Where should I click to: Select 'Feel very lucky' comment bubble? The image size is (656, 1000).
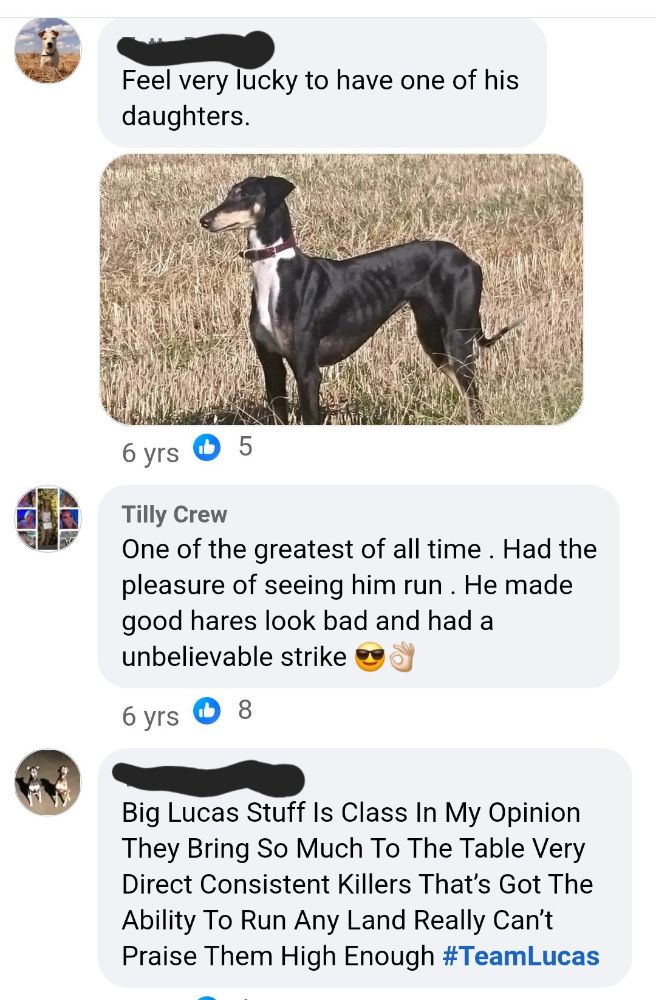tap(322, 83)
